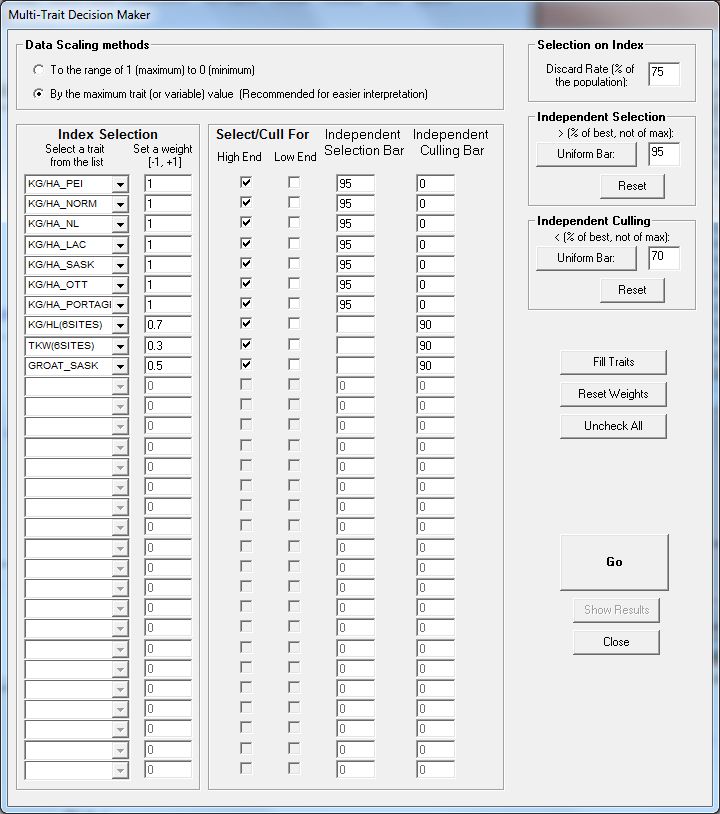The width and height of the screenshot is (720, 814).
Task: Click Uniform Bar in Independent Culling
Action: 586,258
